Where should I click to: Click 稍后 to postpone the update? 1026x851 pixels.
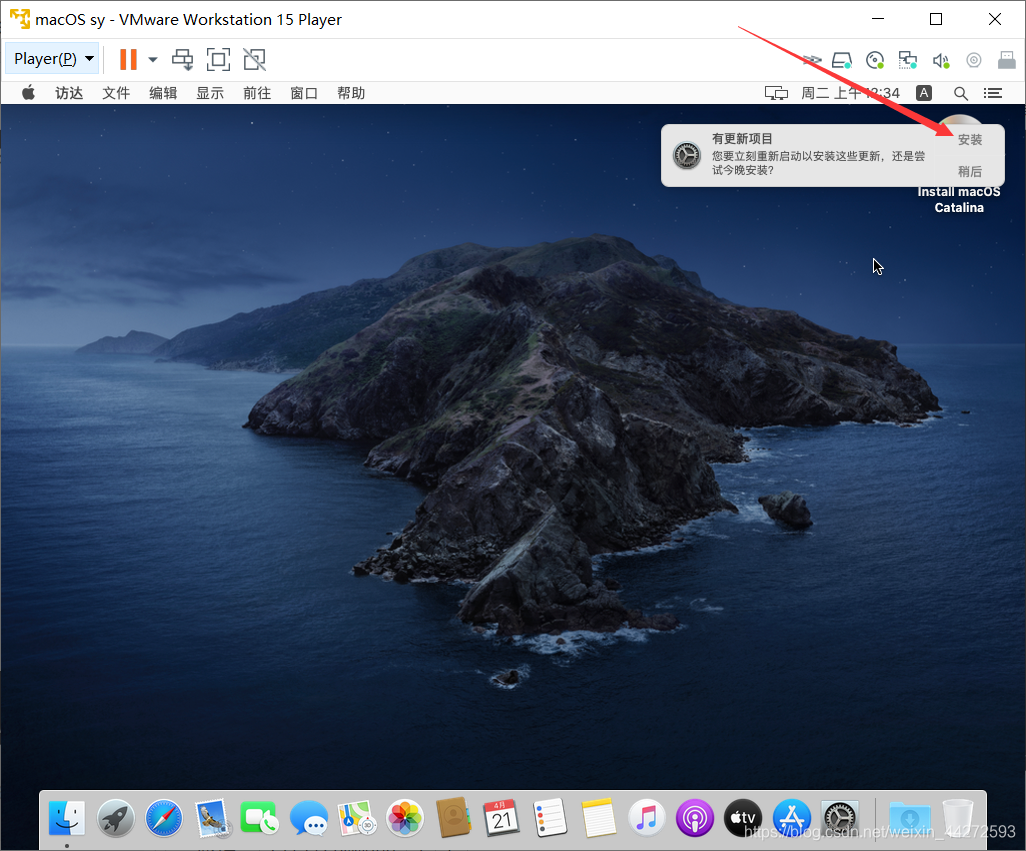point(969,171)
